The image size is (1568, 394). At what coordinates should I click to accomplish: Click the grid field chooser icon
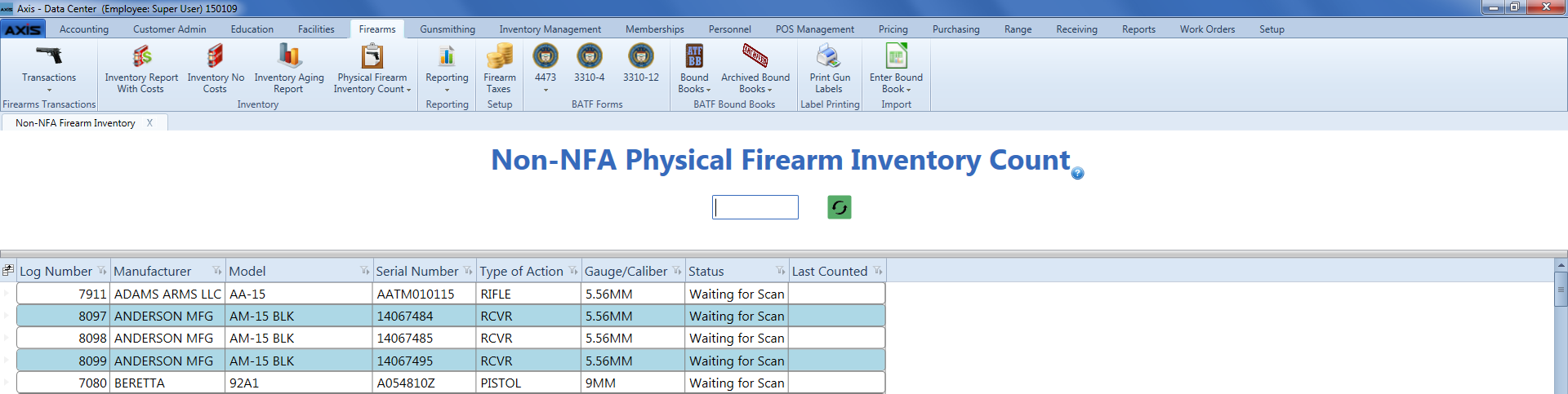click(8, 270)
